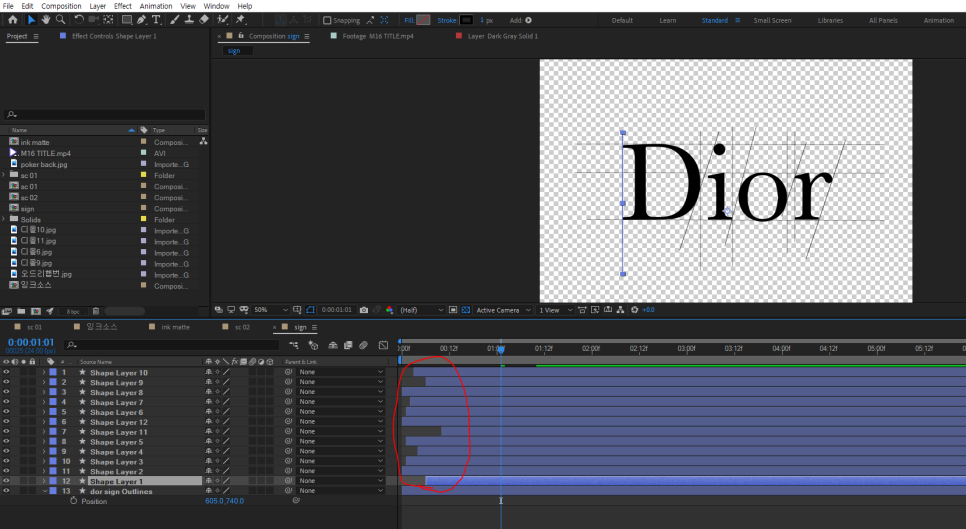Click the Add shape attribute button
Viewport: 966px width, 529px height.
tap(529, 20)
